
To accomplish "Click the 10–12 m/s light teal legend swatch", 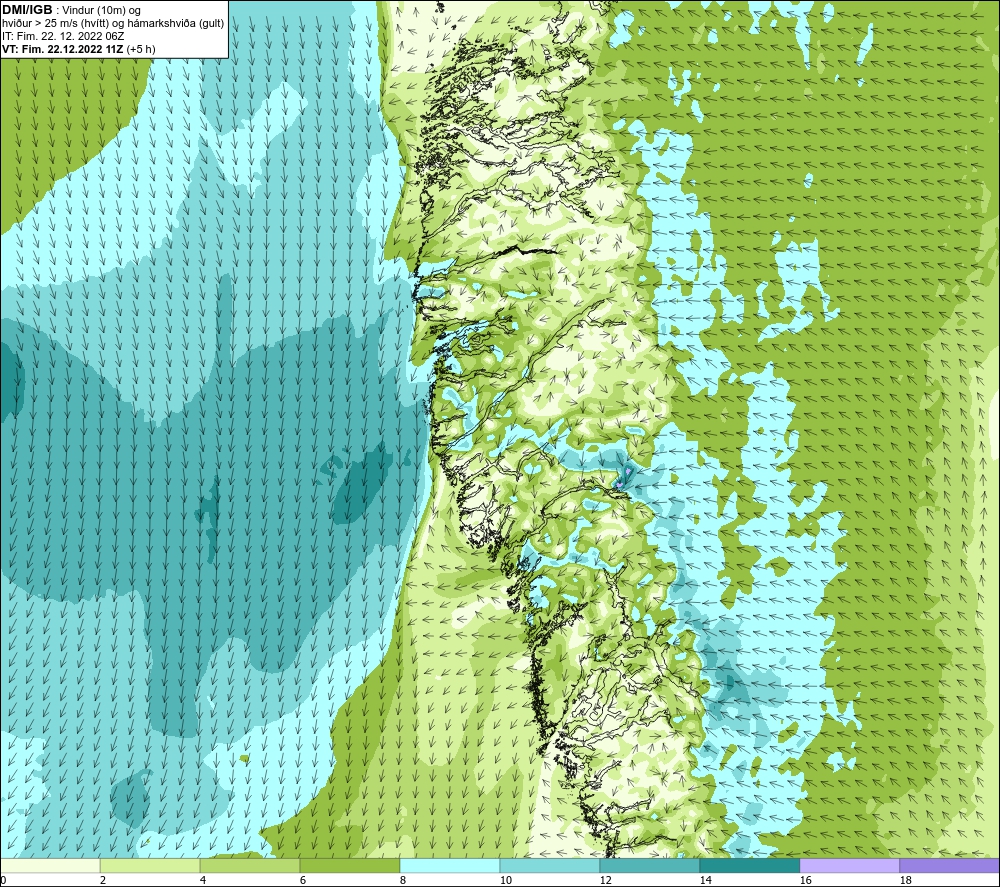I will 550,865.
